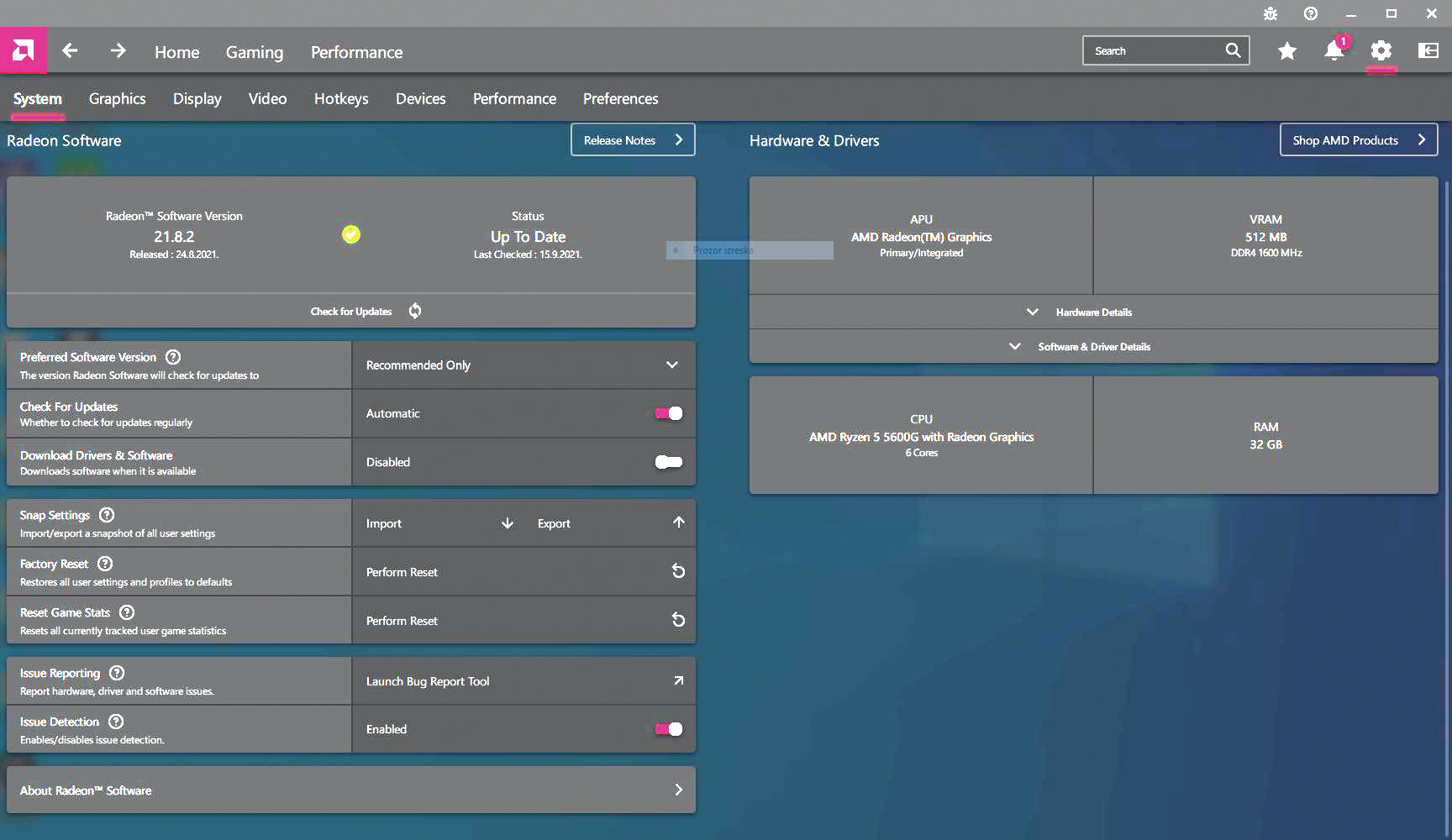Expand Software & Driver Details section
The image size is (1452, 840).
1093,346
